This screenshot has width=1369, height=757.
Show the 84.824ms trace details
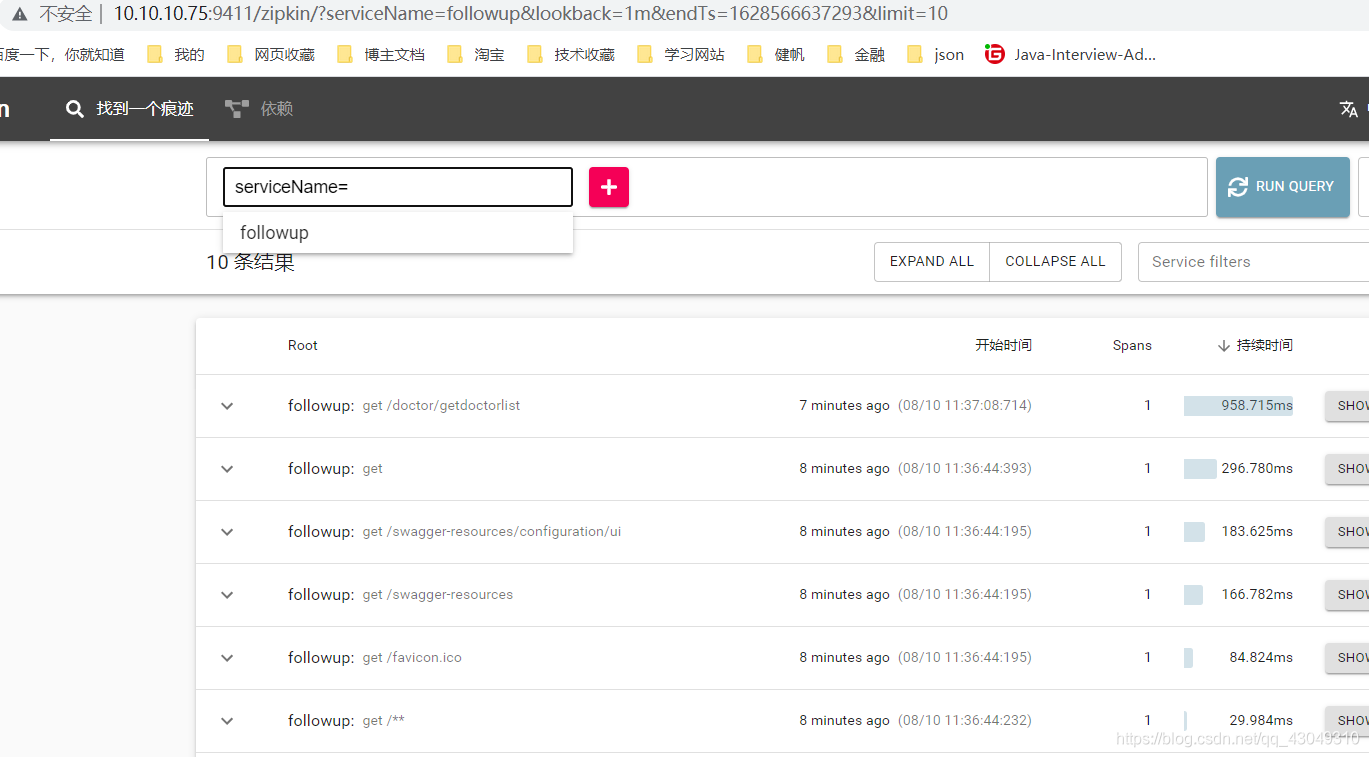1347,658
